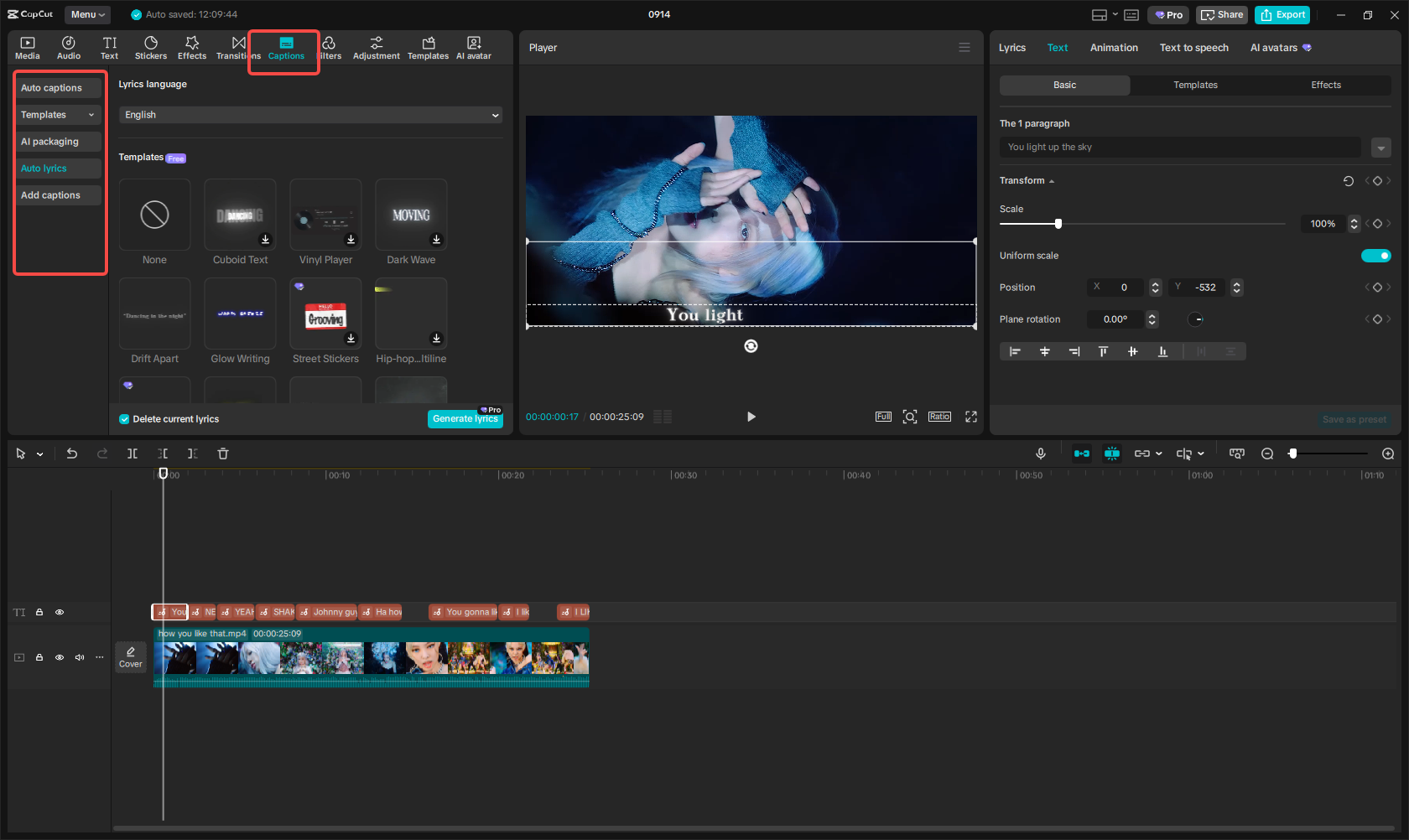Click the delete (trash) icon in timeline toolbar
Viewport: 1409px width, 840px height.
[223, 454]
